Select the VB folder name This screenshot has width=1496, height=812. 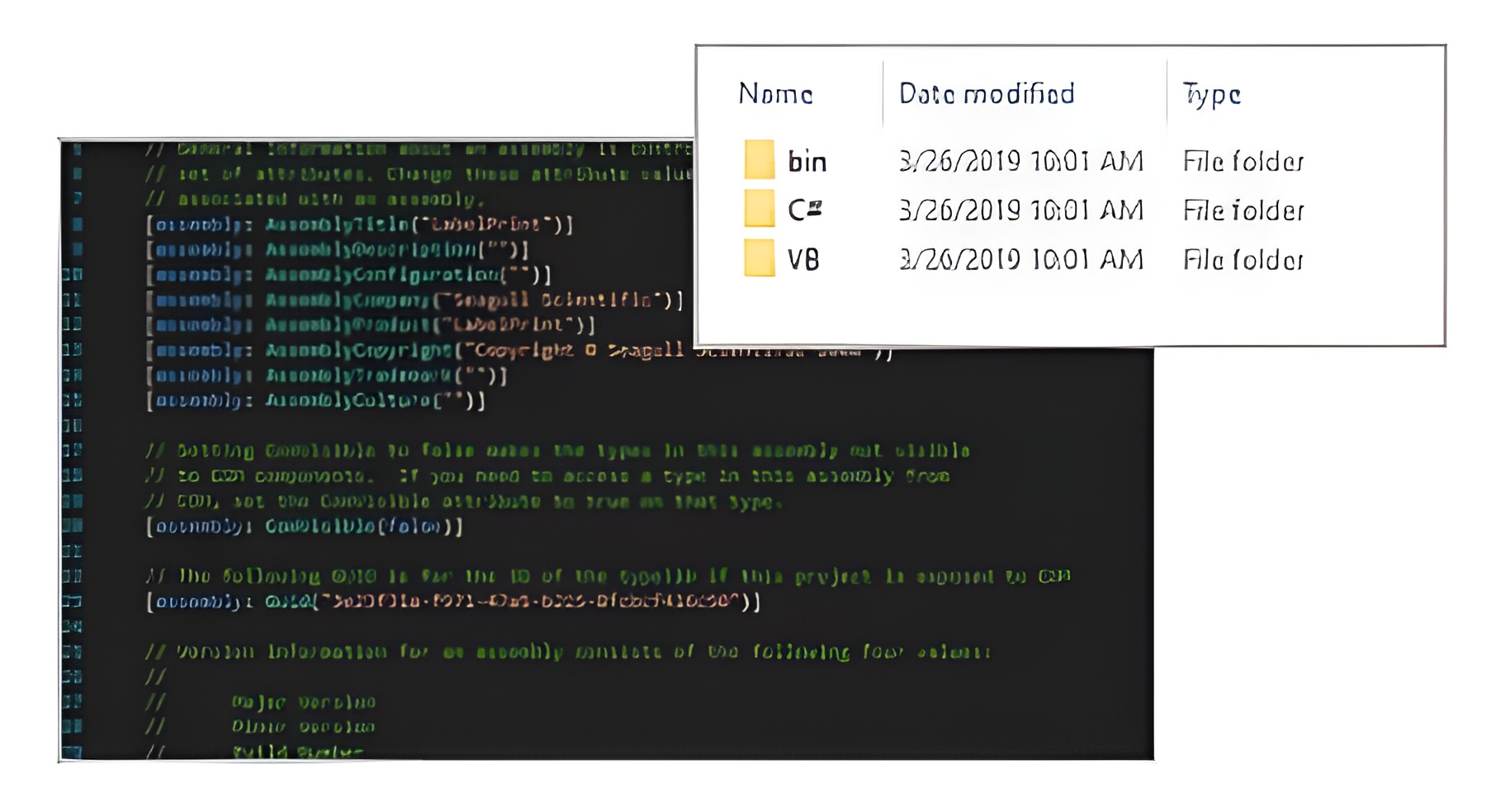click(x=803, y=261)
